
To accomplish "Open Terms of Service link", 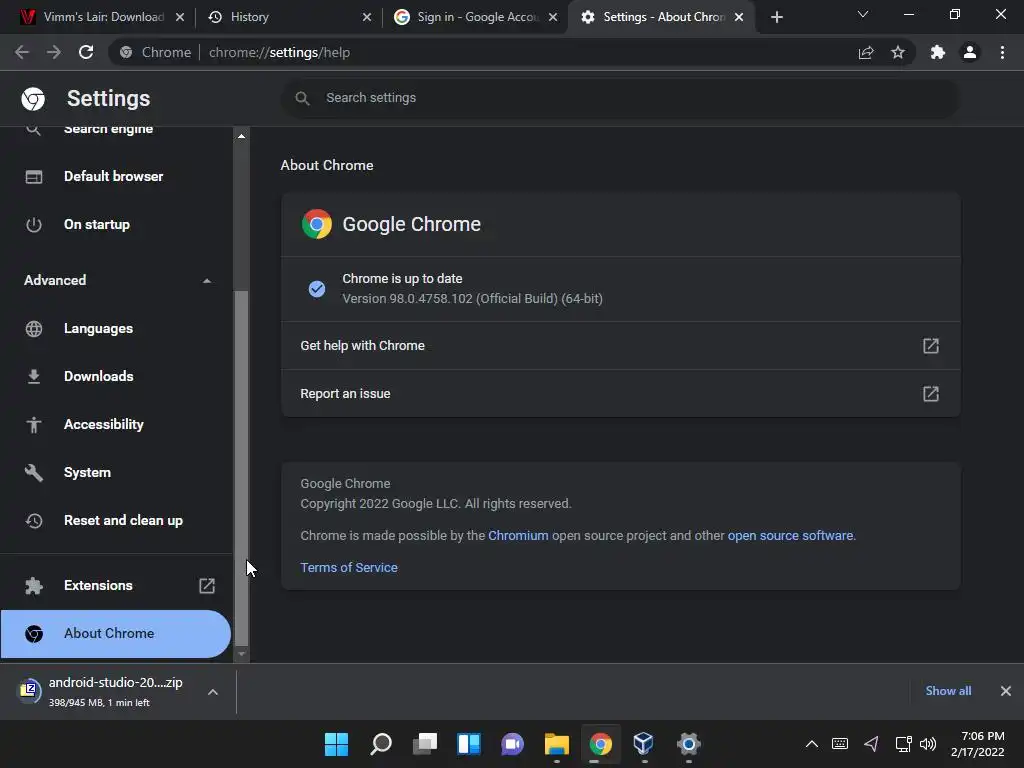I will 349,568.
